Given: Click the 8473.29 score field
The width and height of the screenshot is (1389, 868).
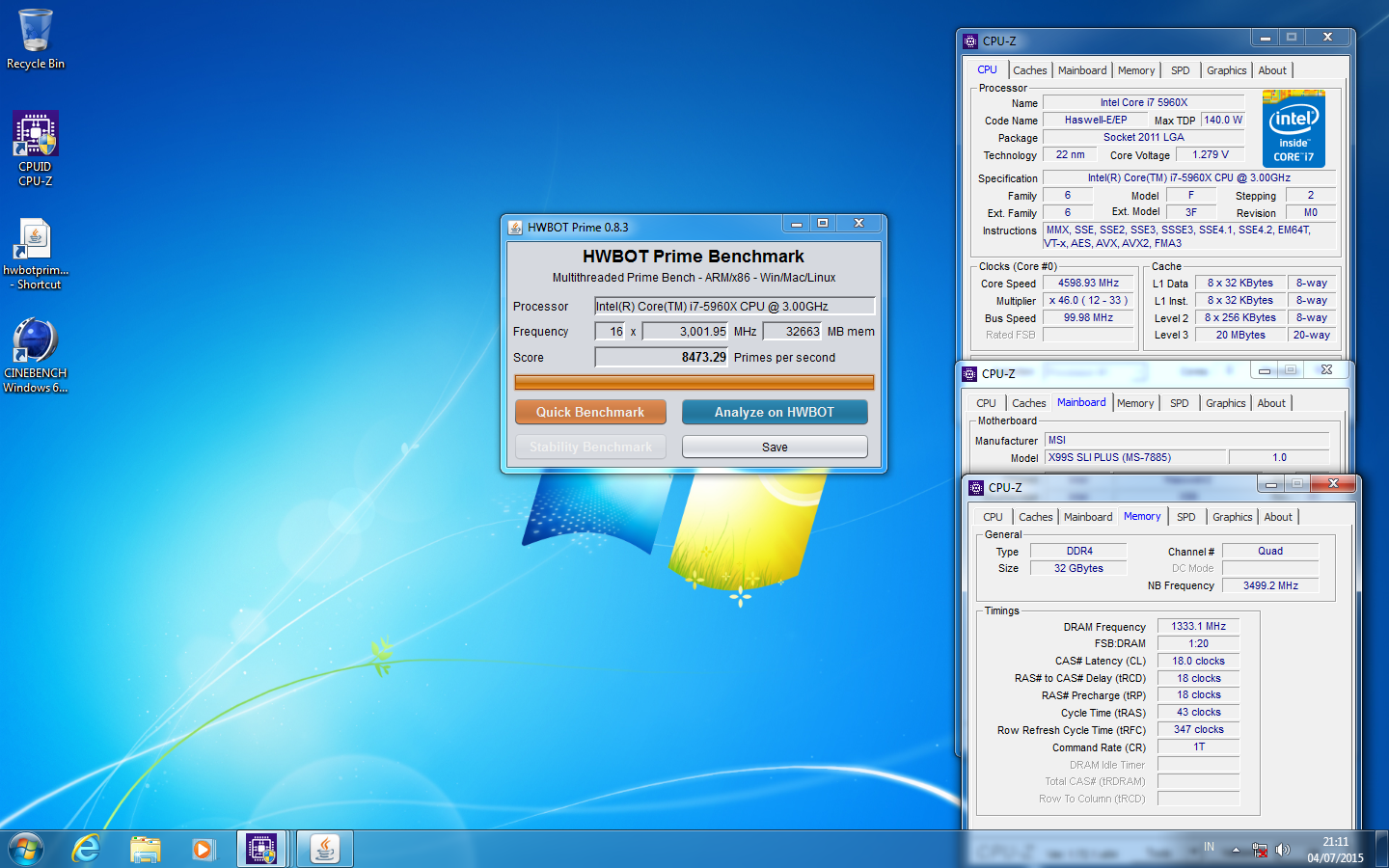Looking at the screenshot, I should click(x=662, y=358).
